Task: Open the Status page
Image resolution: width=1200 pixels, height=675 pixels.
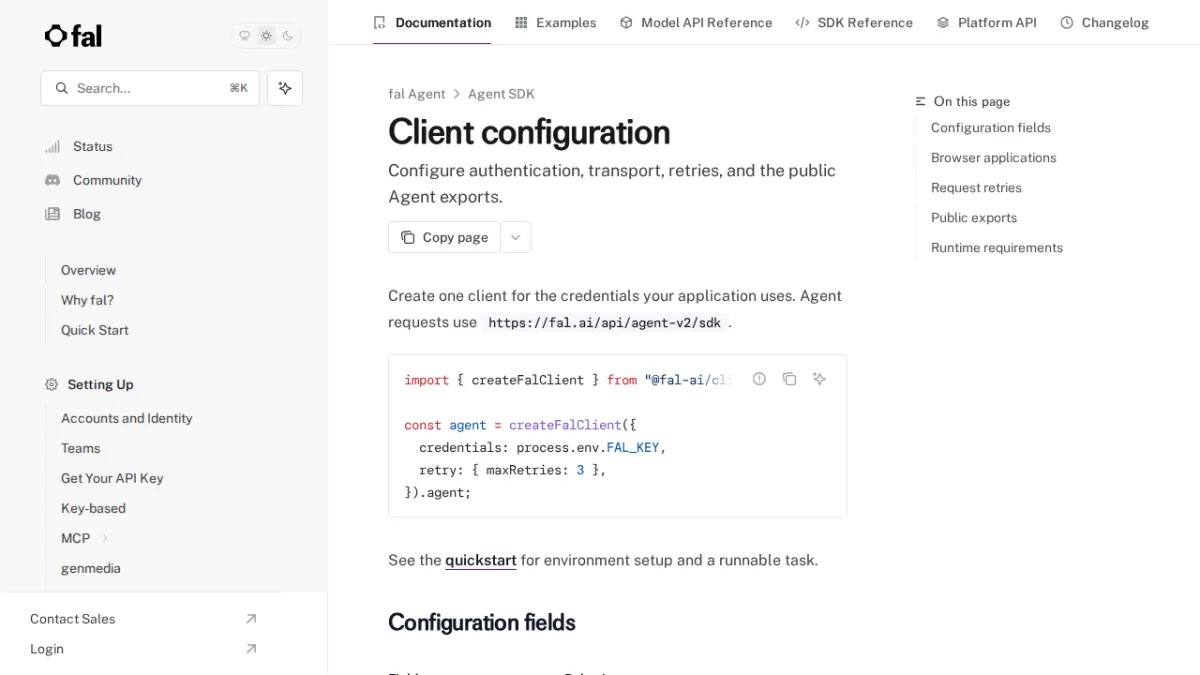Action: click(92, 146)
